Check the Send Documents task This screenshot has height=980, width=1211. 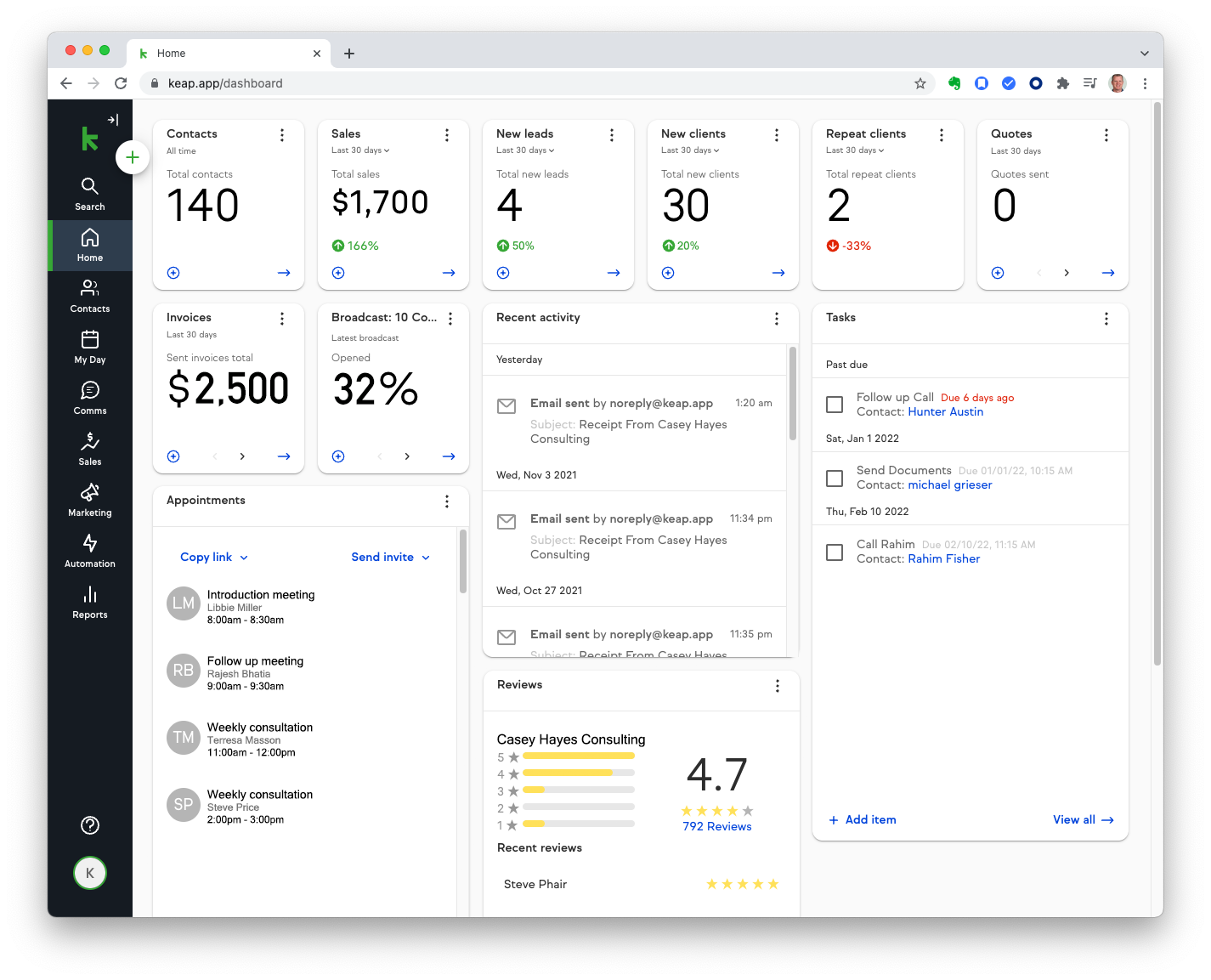point(835,479)
